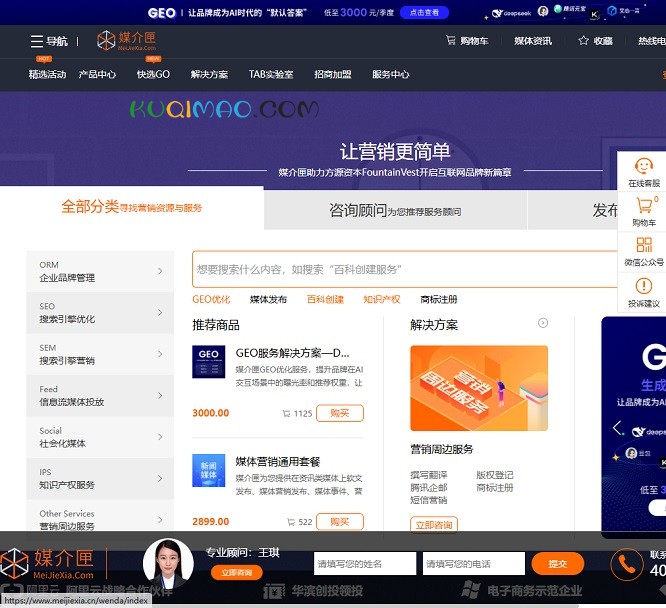
Task: Focus the 请填写您的姓名 name field
Action: click(x=365, y=564)
